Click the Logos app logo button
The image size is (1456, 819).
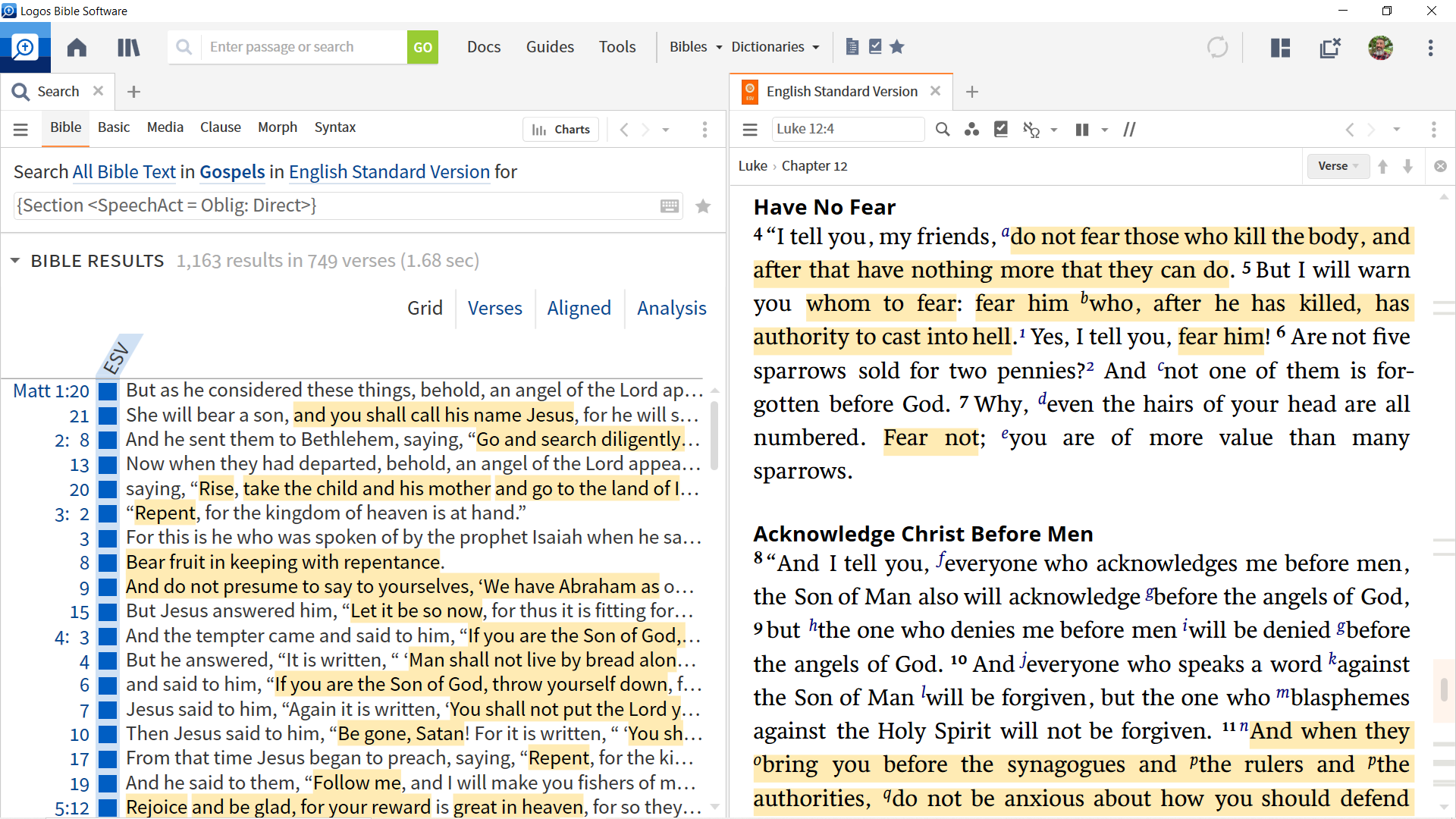point(25,47)
